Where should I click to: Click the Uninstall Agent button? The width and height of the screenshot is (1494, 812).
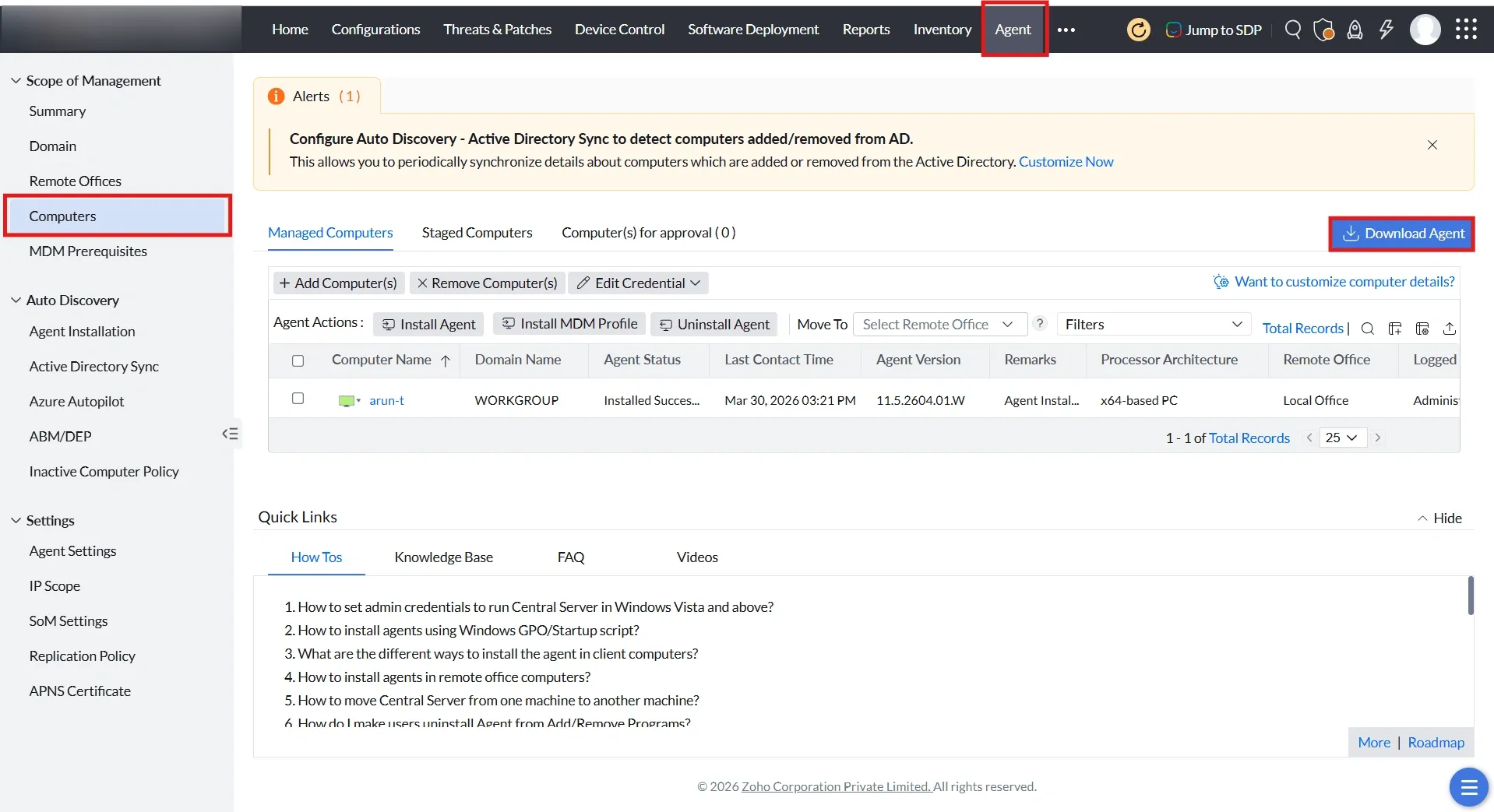(715, 324)
